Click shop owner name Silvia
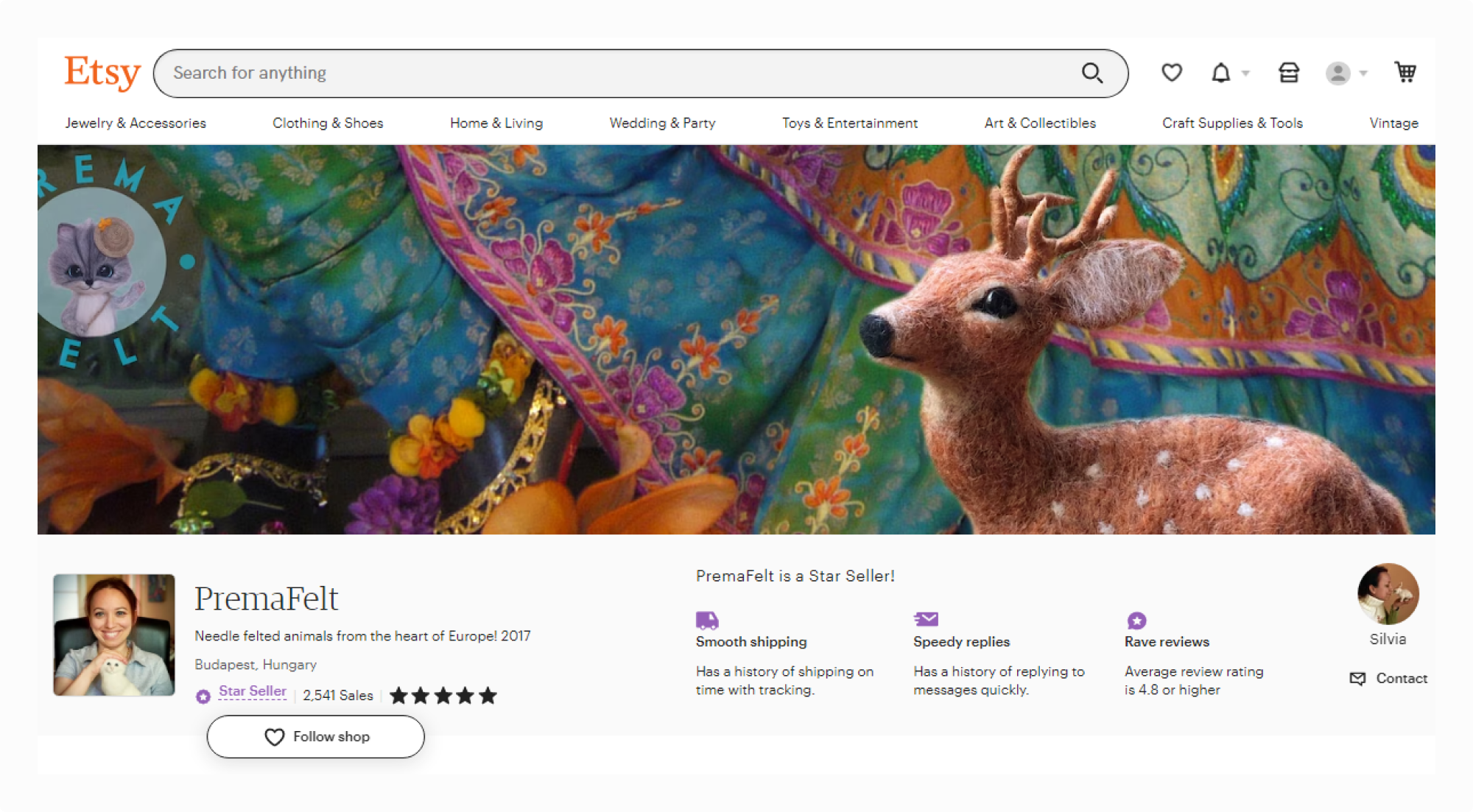The width and height of the screenshot is (1473, 812). (x=1388, y=639)
